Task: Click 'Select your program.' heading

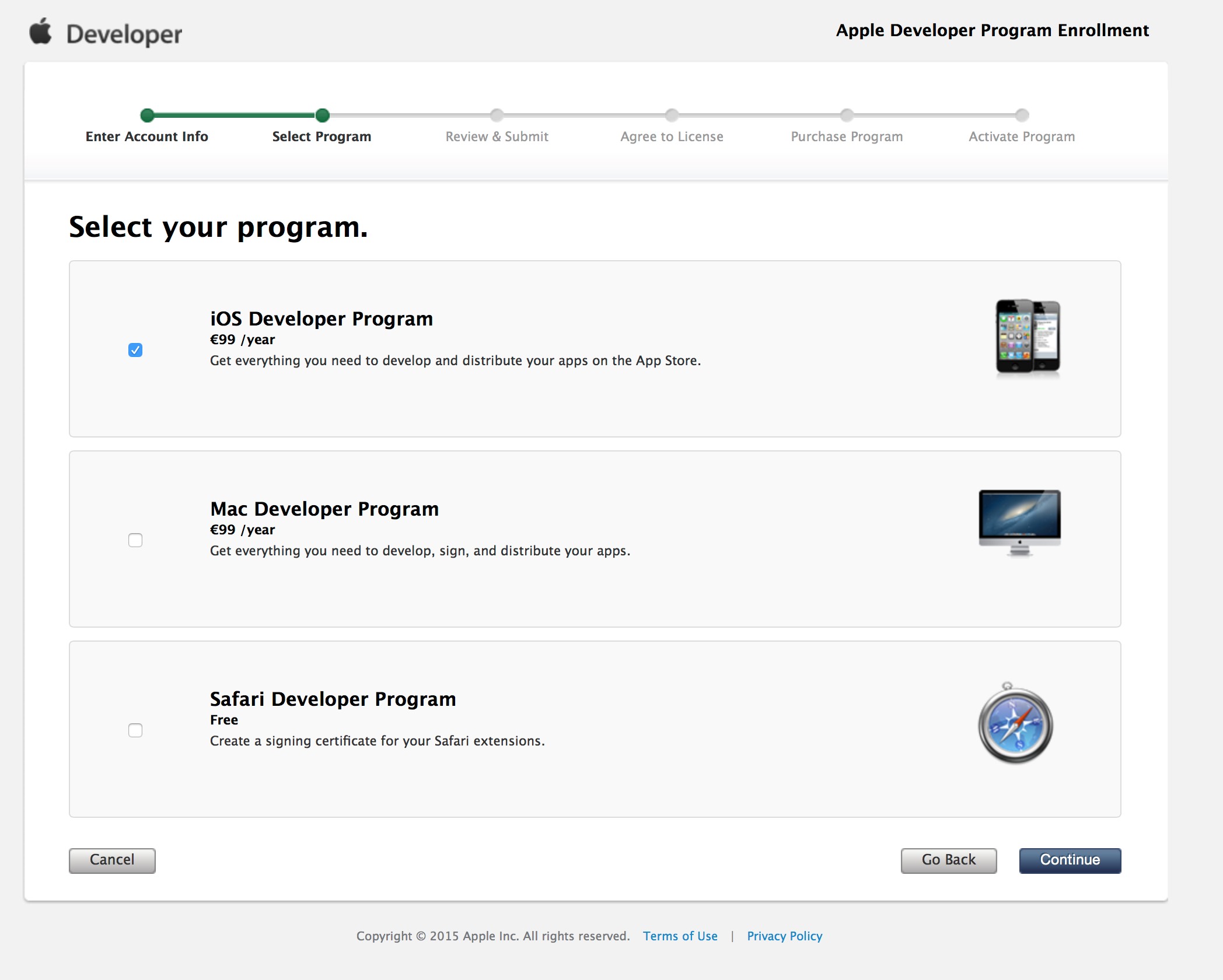Action: (x=218, y=227)
